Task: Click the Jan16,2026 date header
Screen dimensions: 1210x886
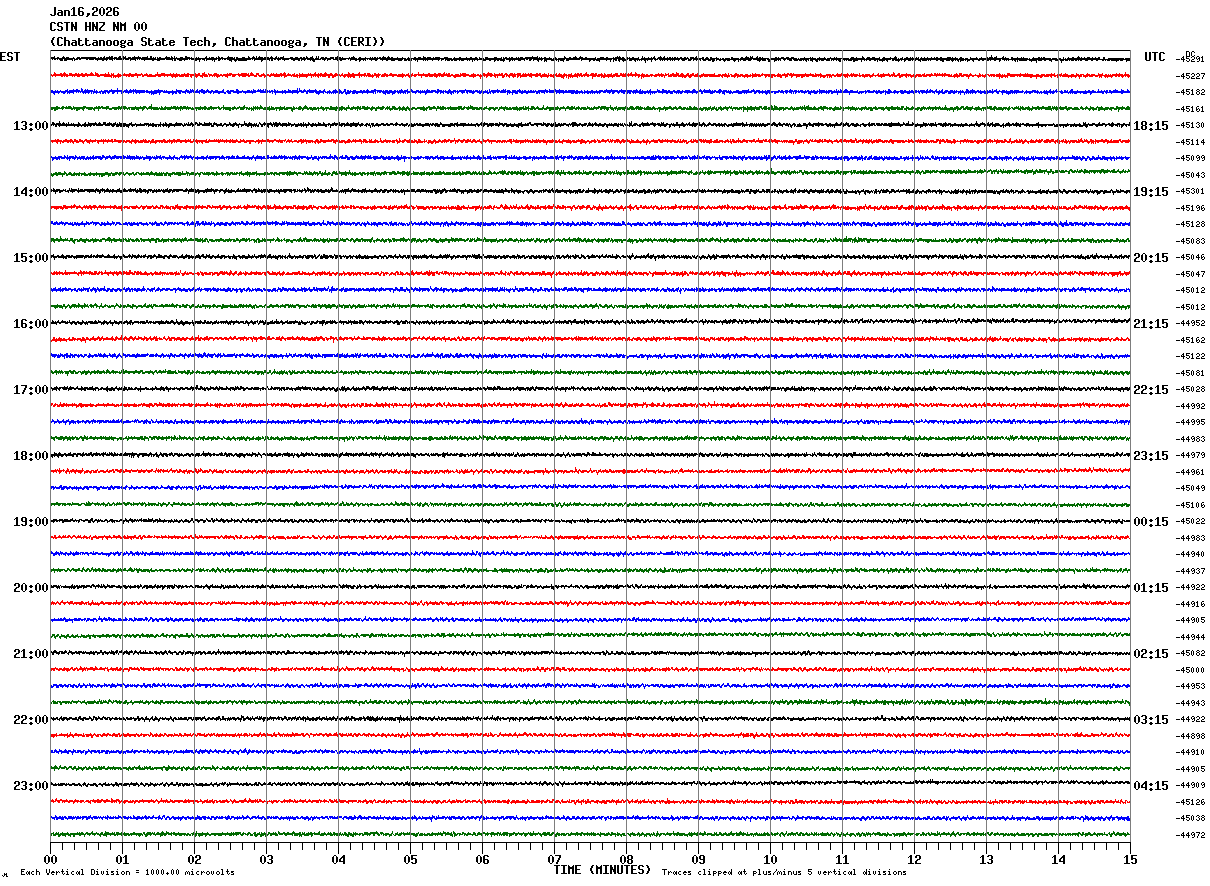Action: 85,12
